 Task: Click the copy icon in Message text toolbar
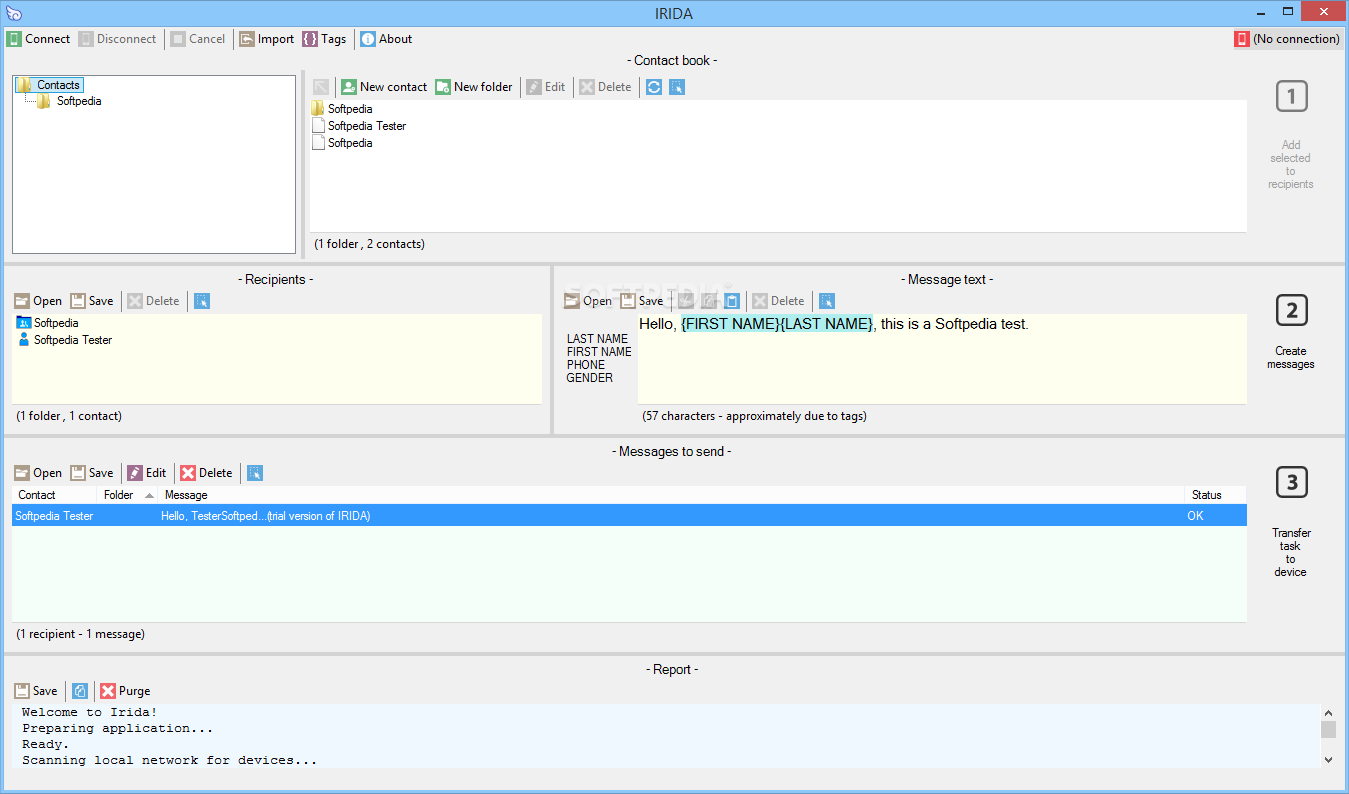pos(709,301)
